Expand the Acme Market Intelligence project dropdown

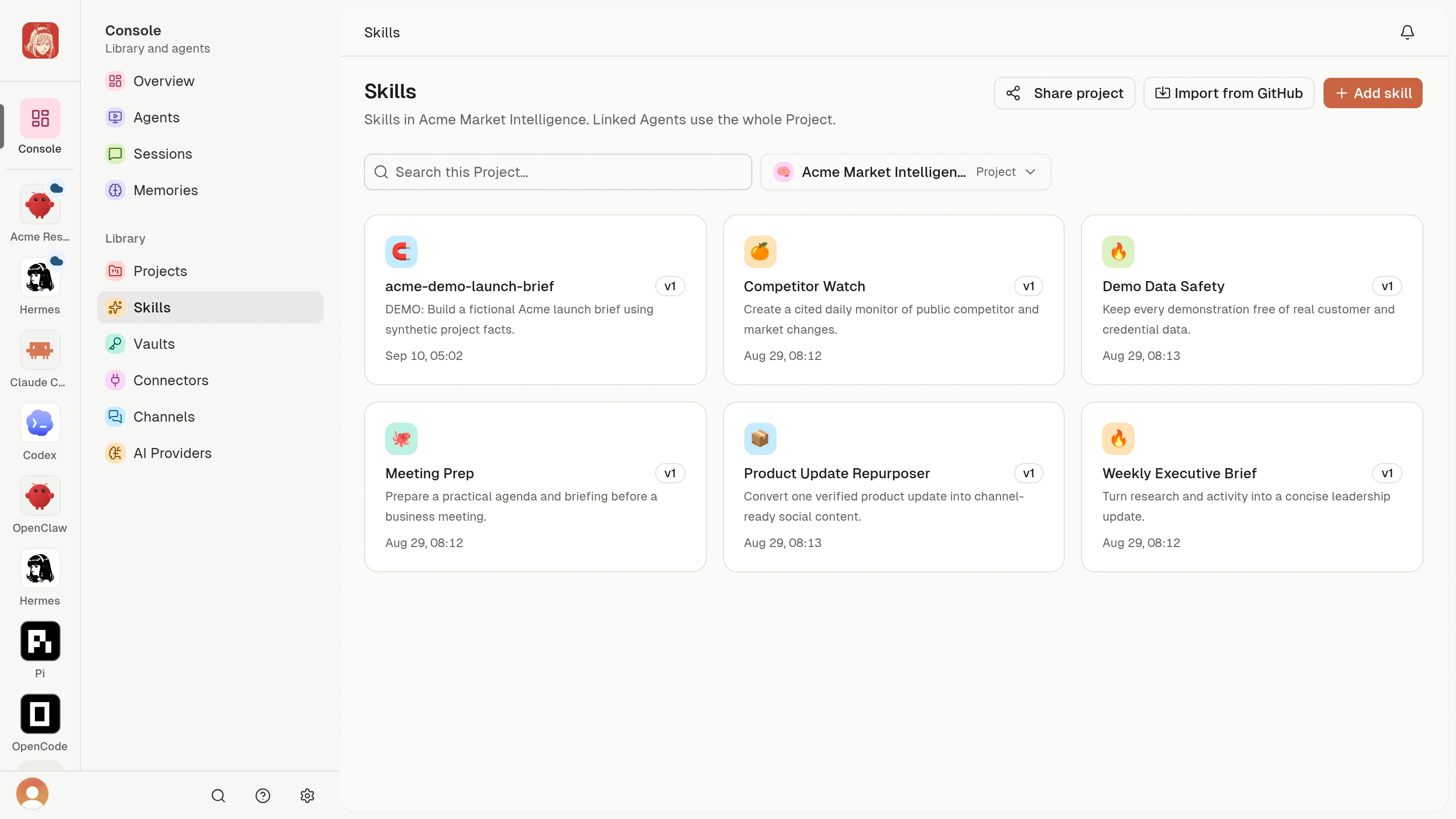coord(905,172)
